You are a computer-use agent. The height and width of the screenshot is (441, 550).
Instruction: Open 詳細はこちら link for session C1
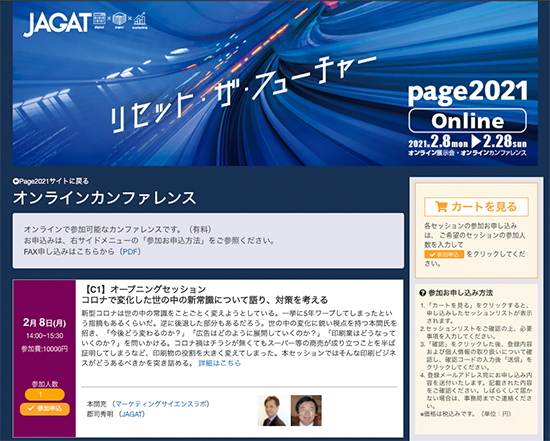pos(220,363)
